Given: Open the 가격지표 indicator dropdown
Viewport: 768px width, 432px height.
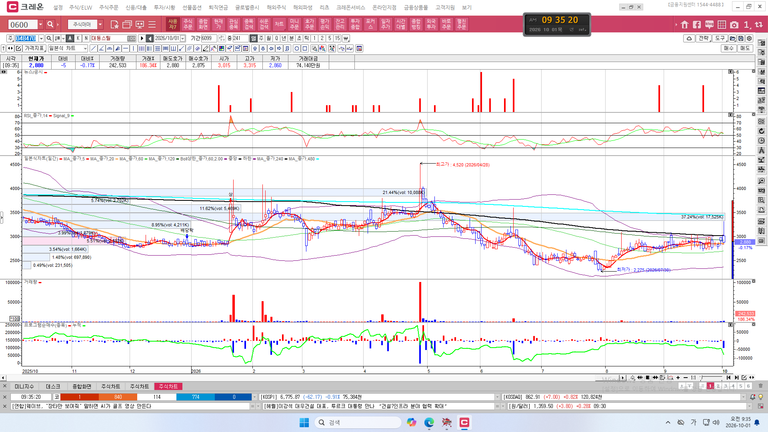Looking at the screenshot, I should coord(34,48).
